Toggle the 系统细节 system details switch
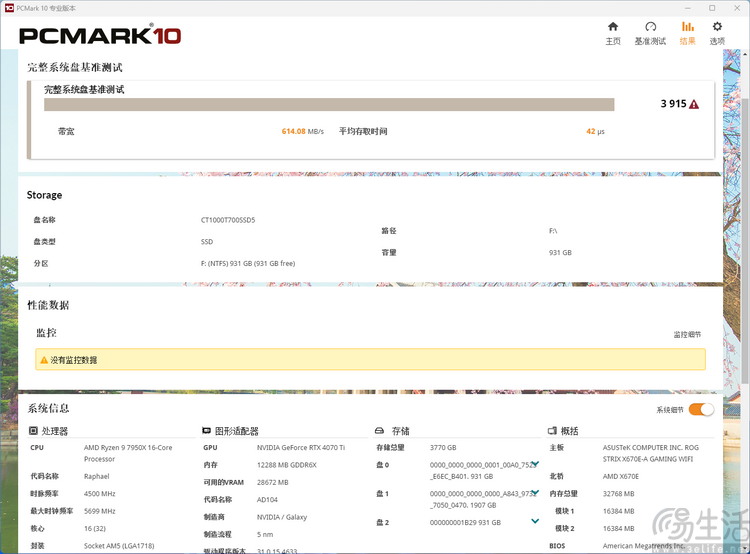Screen dimensions: 750x554 click(701, 410)
